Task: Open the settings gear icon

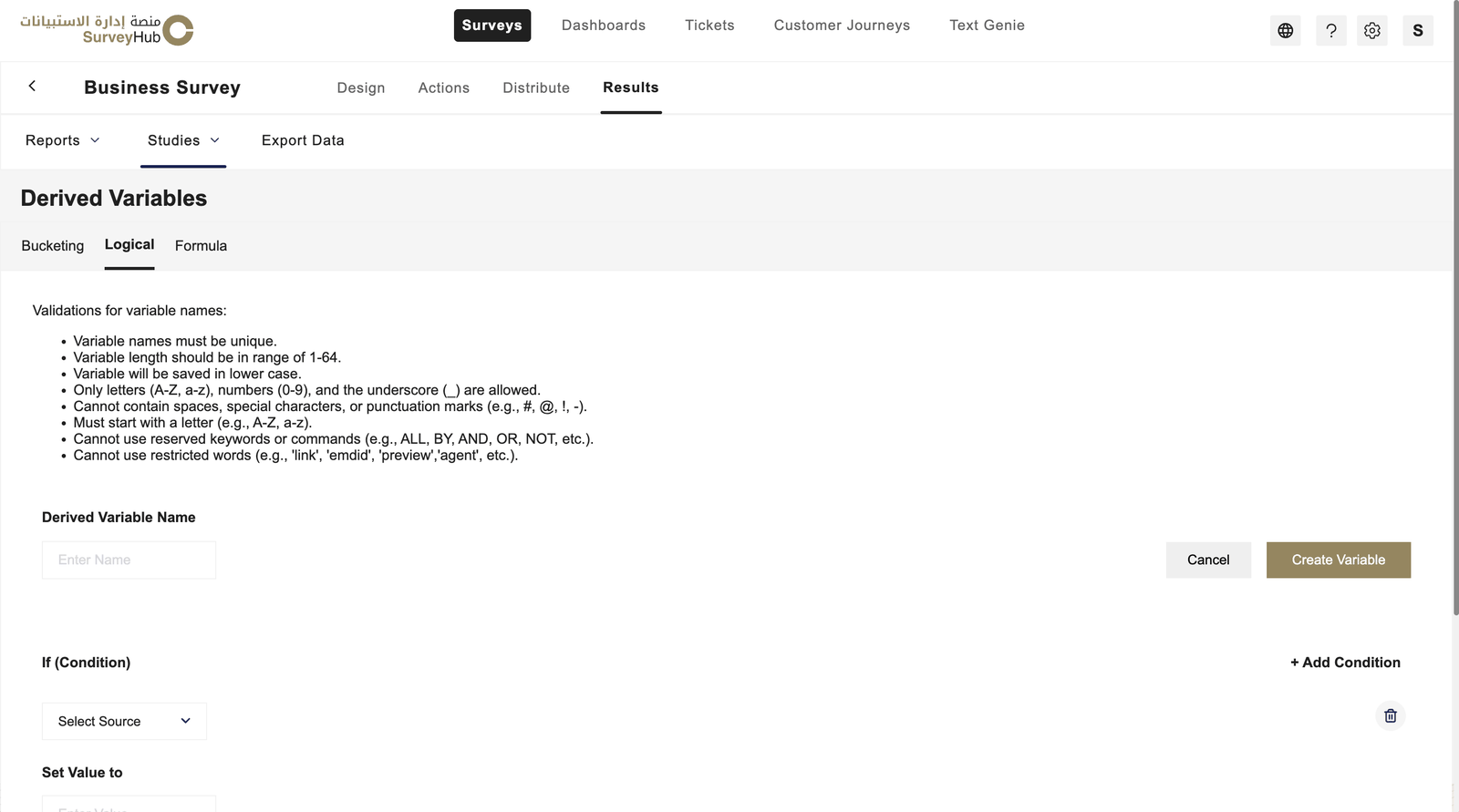Action: tap(1372, 31)
